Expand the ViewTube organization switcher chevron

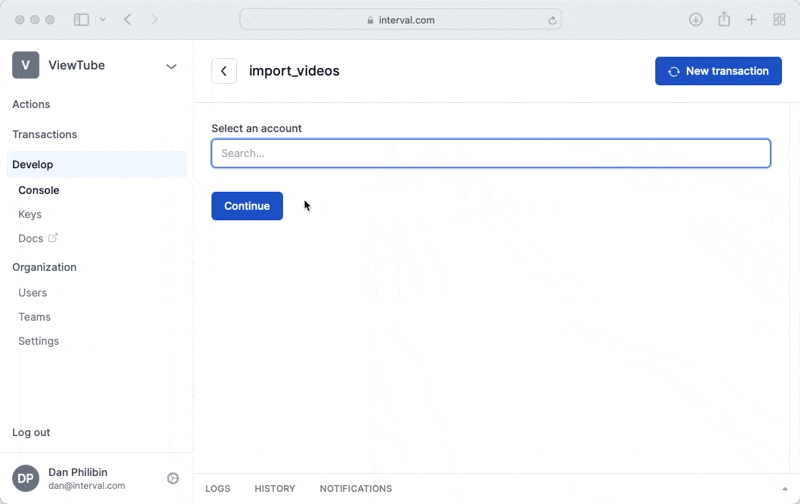coord(171,66)
